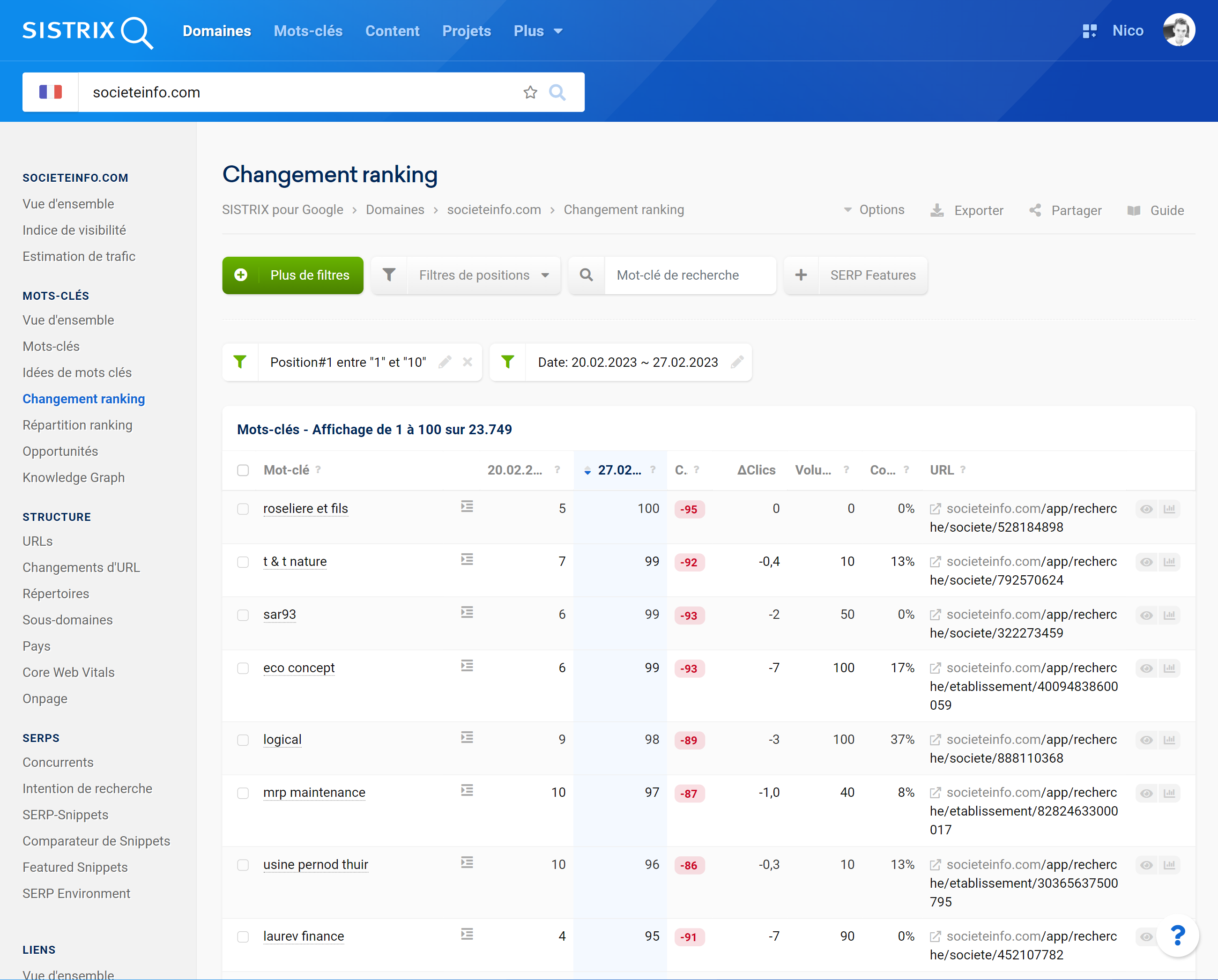The width and height of the screenshot is (1218, 980).
Task: Check the logical row
Action: [243, 740]
